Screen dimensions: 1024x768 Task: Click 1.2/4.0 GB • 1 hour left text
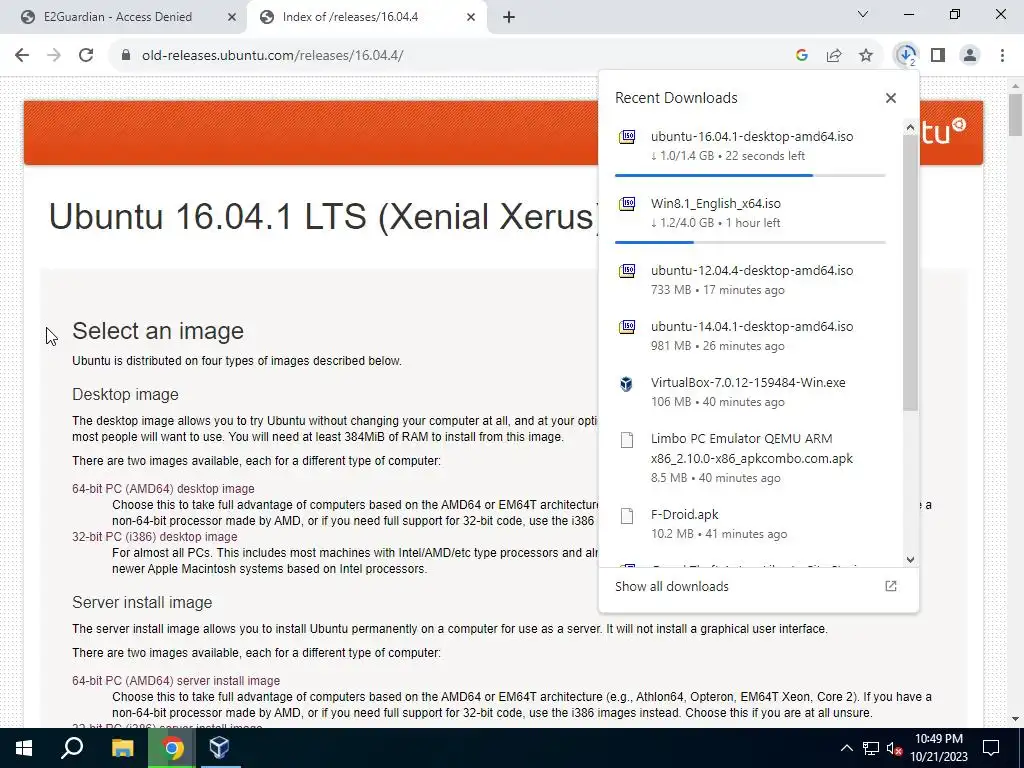716,223
